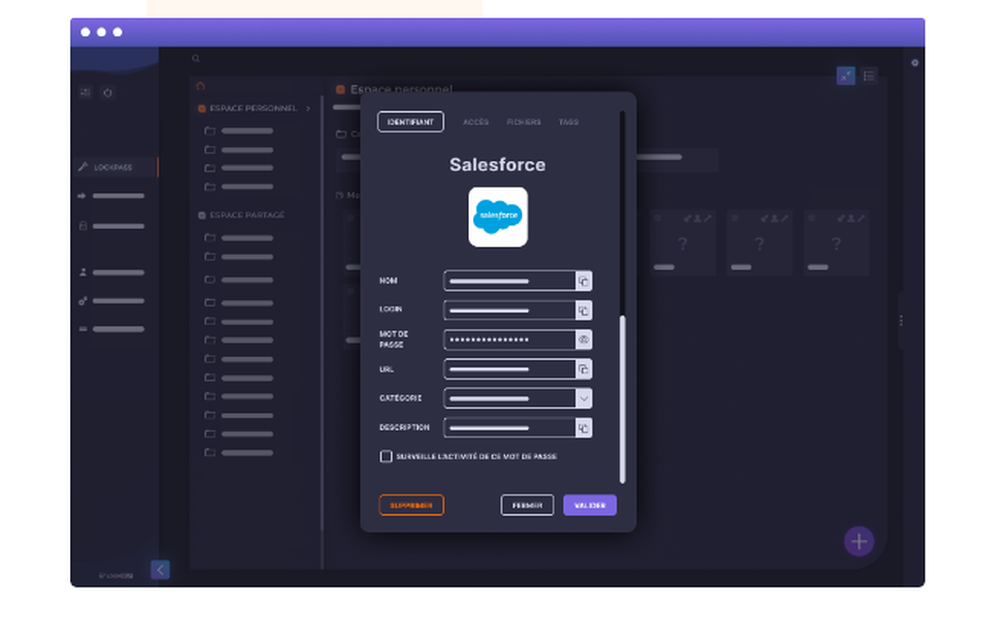This screenshot has height=619, width=1000.
Task: Copy the URL field value
Action: 584,369
